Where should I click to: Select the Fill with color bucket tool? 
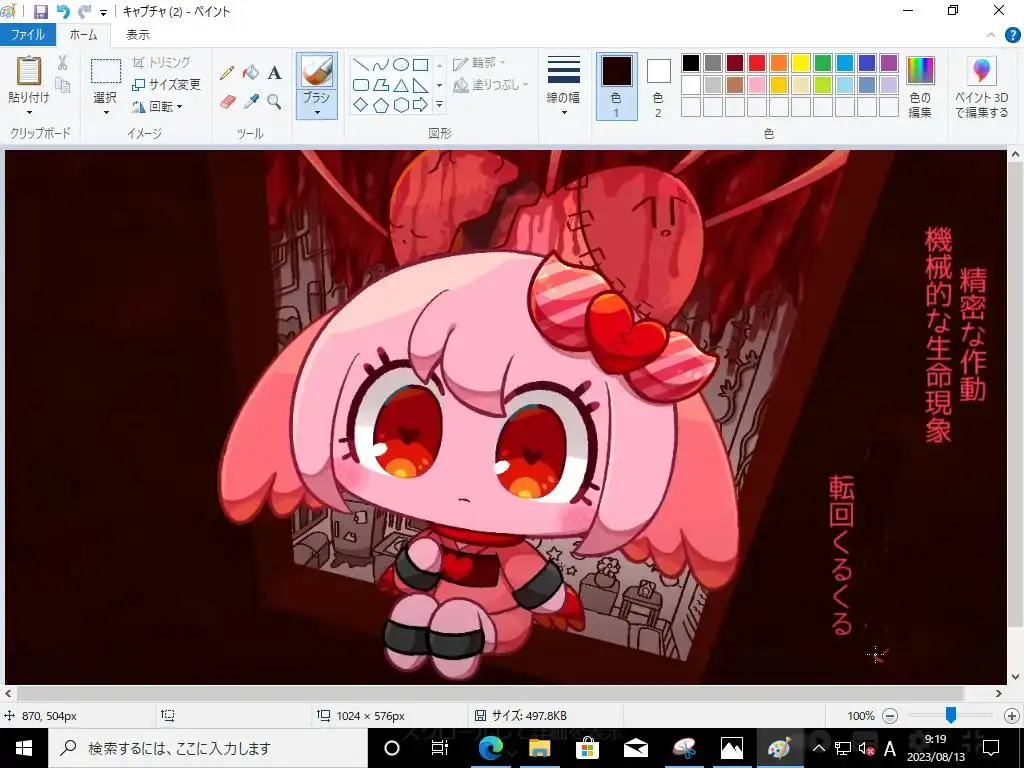[x=251, y=72]
